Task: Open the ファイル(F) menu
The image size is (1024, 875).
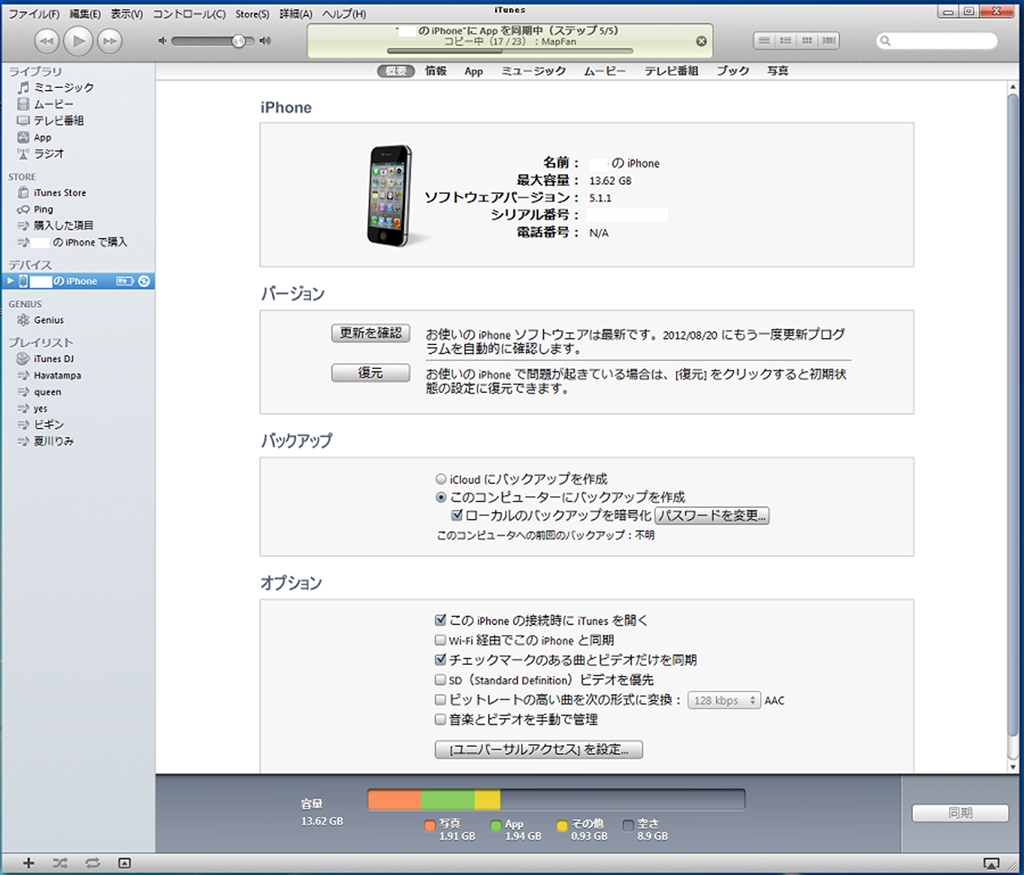Action: (x=33, y=14)
